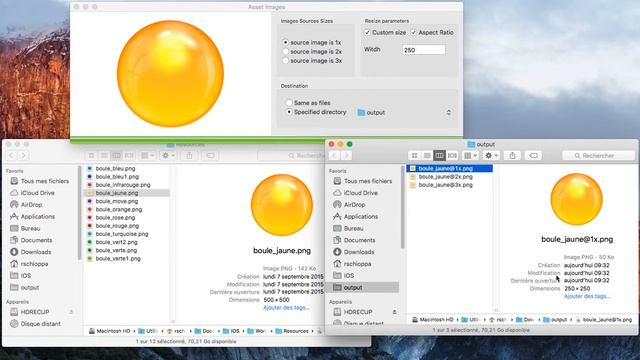Click the Share button in output window
This screenshot has width=640, height=360.
click(x=512, y=156)
